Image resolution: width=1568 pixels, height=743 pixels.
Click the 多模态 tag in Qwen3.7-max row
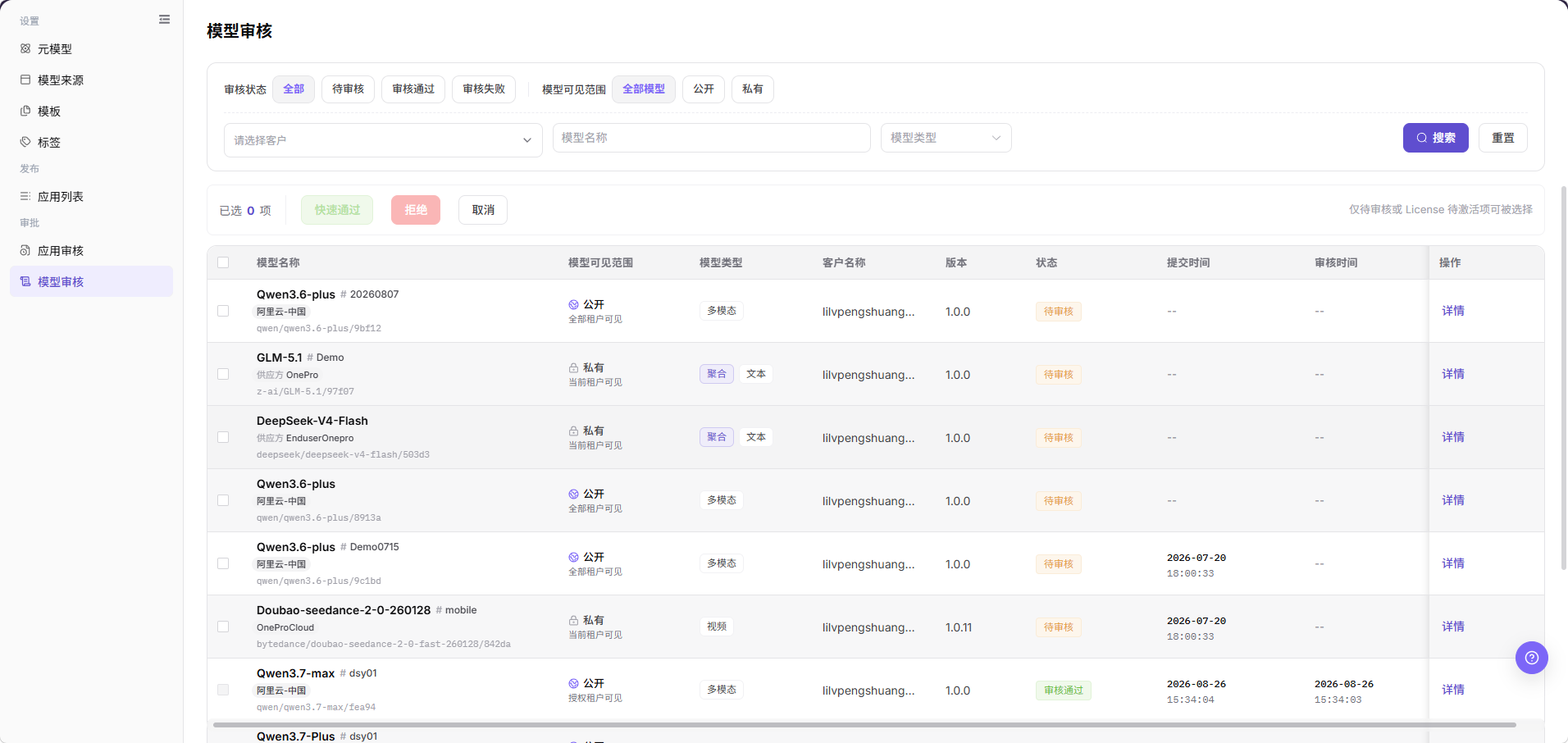722,690
